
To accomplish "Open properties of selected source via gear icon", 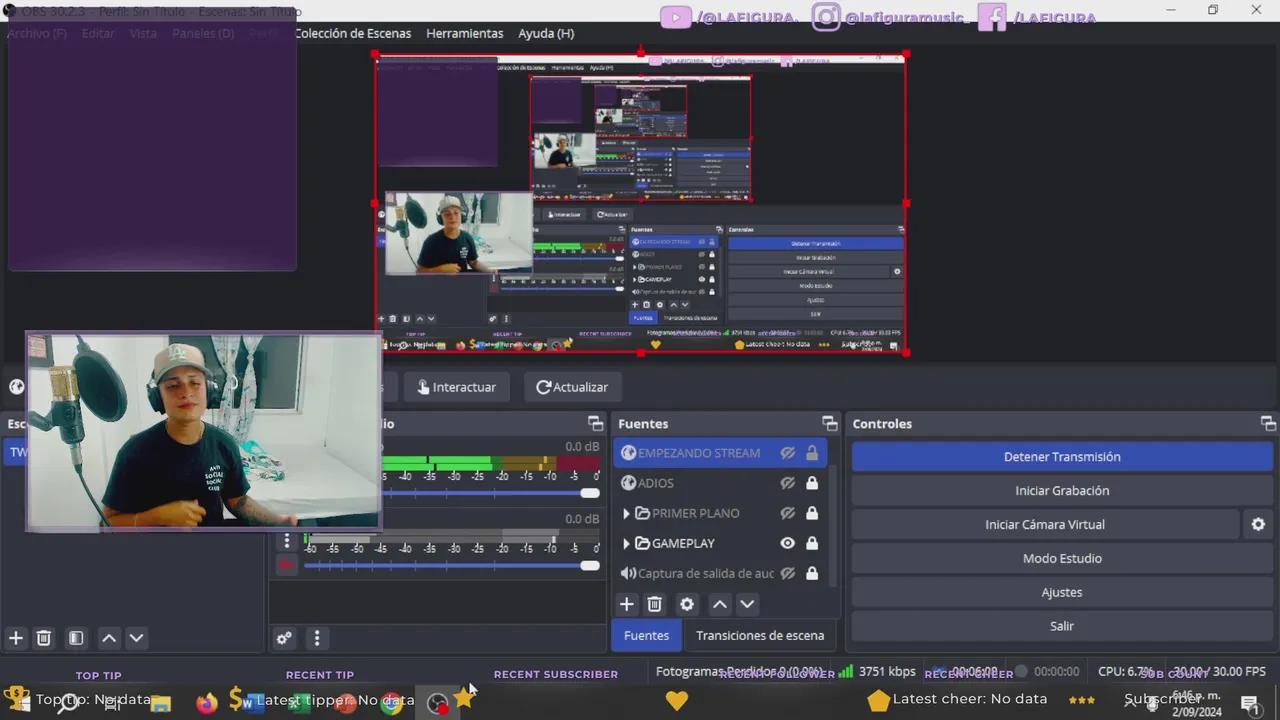I will tap(686, 604).
